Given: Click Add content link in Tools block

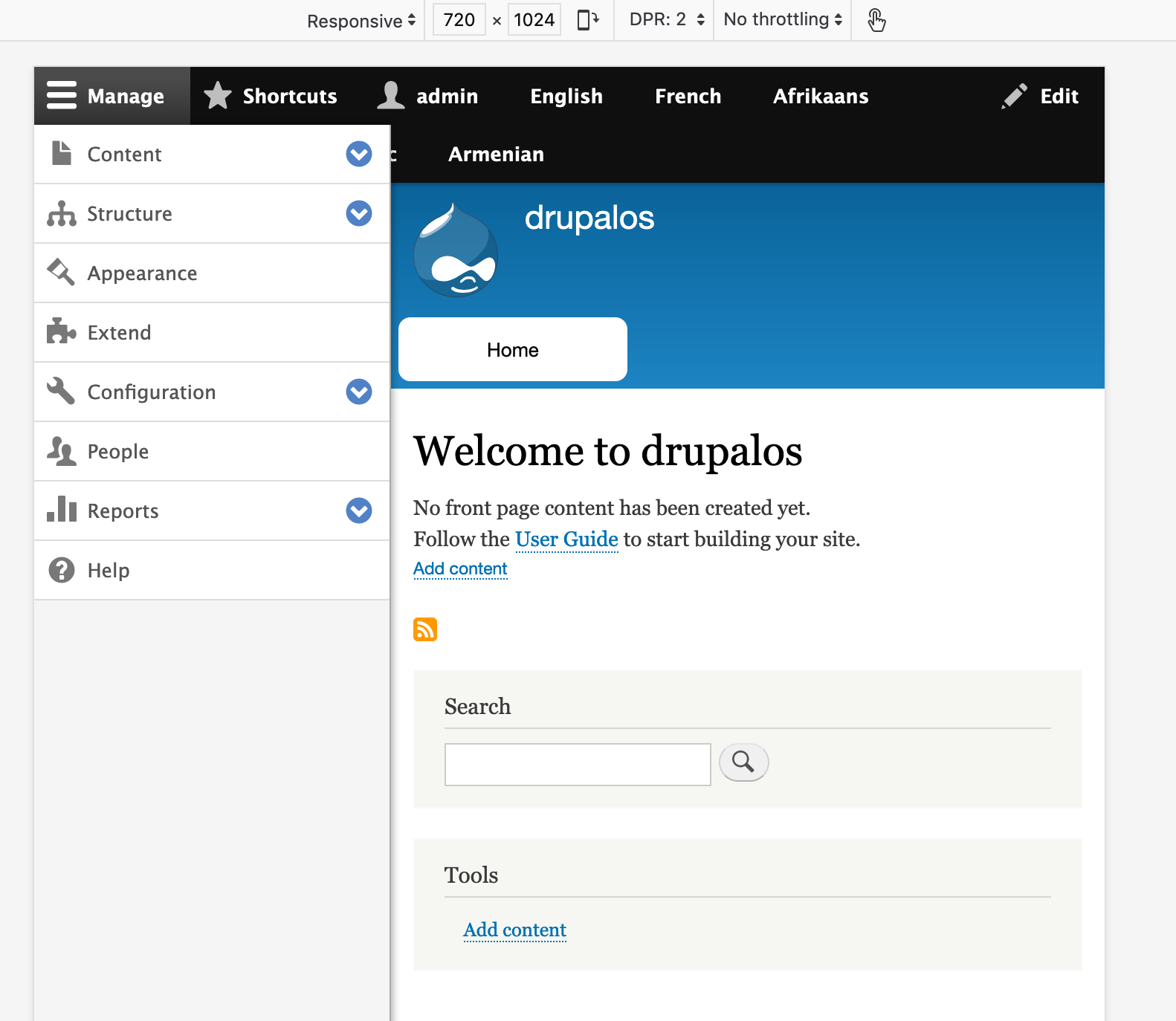Looking at the screenshot, I should click(514, 930).
